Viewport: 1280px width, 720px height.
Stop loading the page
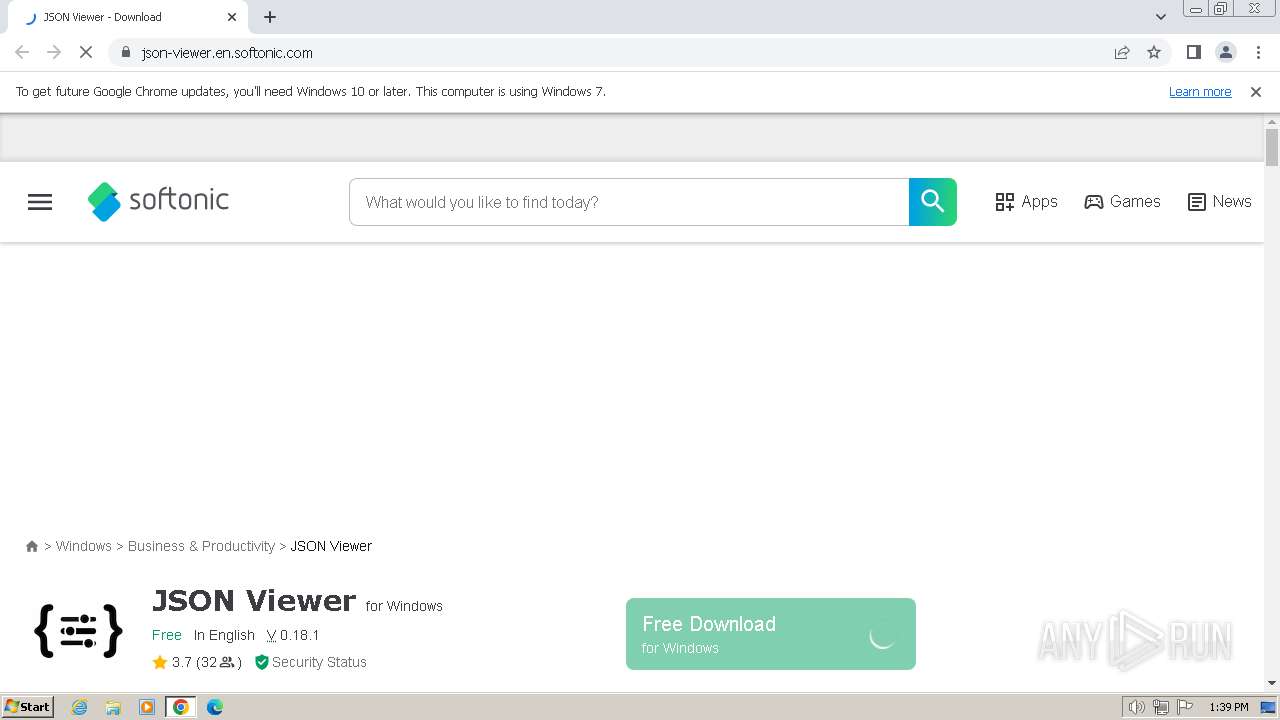[x=86, y=52]
